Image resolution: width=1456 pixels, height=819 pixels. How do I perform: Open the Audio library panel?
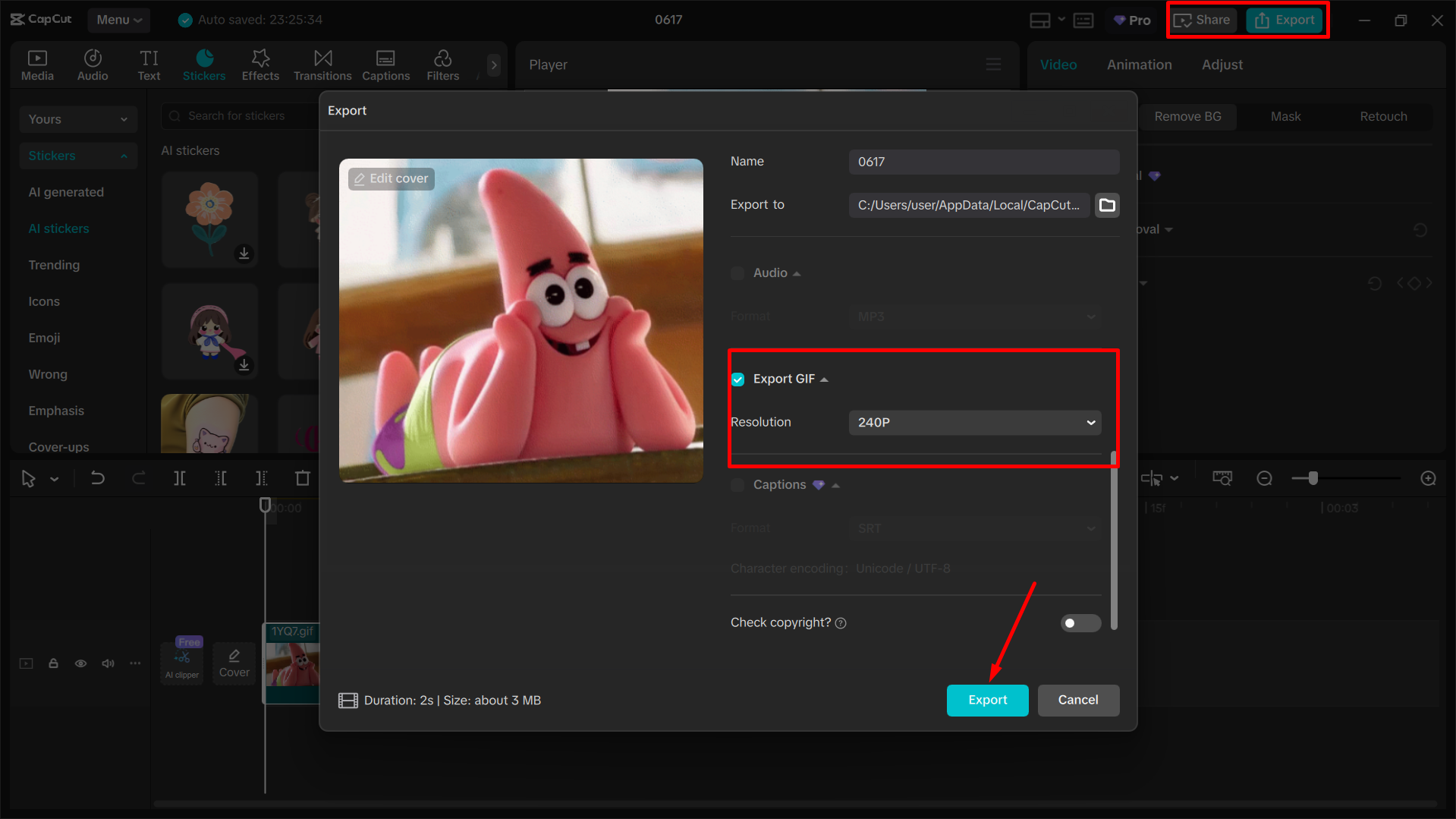(x=92, y=65)
